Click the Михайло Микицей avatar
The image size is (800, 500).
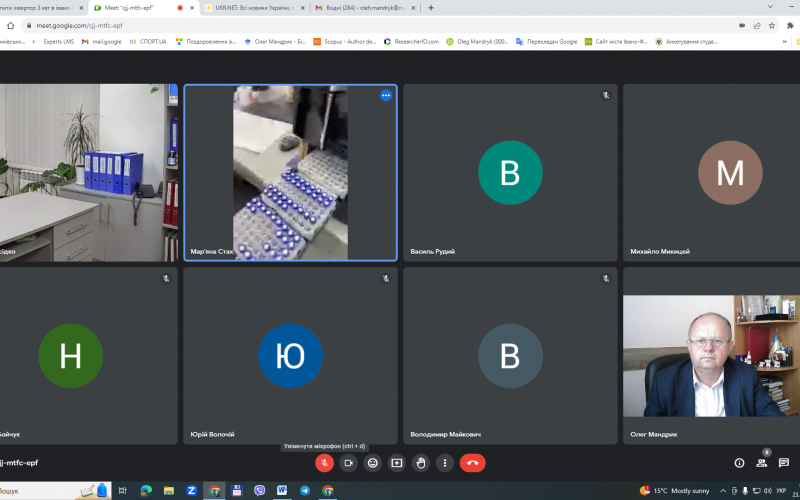pos(730,172)
